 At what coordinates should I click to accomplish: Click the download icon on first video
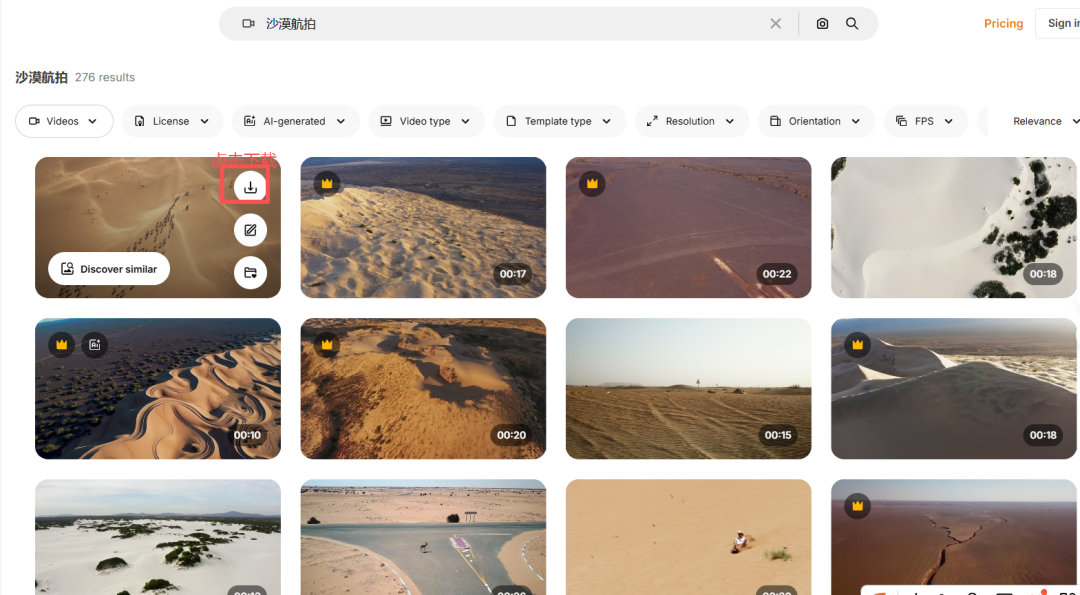coord(250,187)
